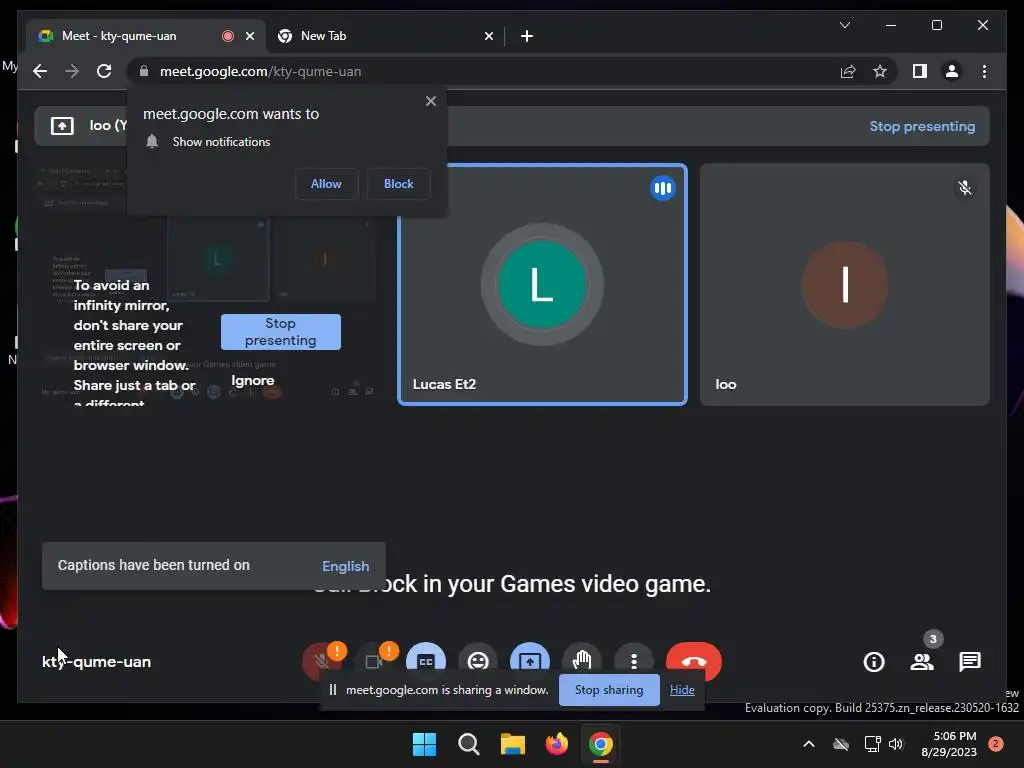Click the blue Stop presenting button

pos(281,332)
